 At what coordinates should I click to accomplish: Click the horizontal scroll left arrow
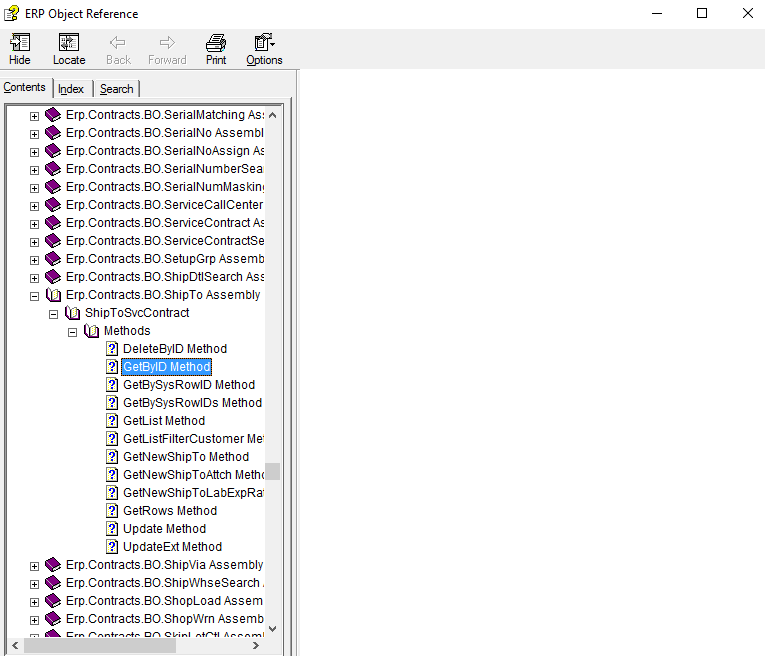tap(15, 646)
